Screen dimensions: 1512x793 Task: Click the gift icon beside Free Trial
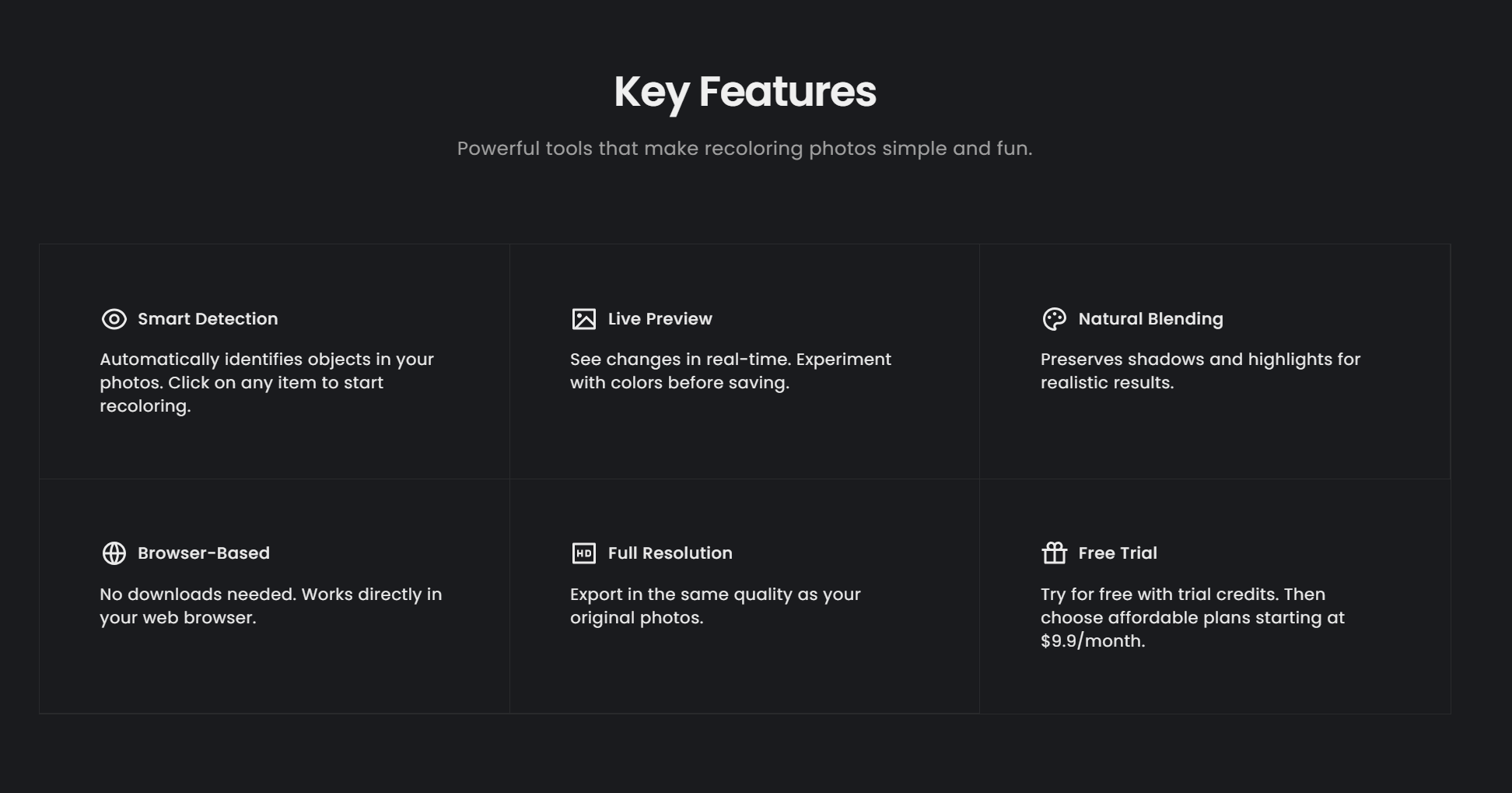click(1054, 553)
